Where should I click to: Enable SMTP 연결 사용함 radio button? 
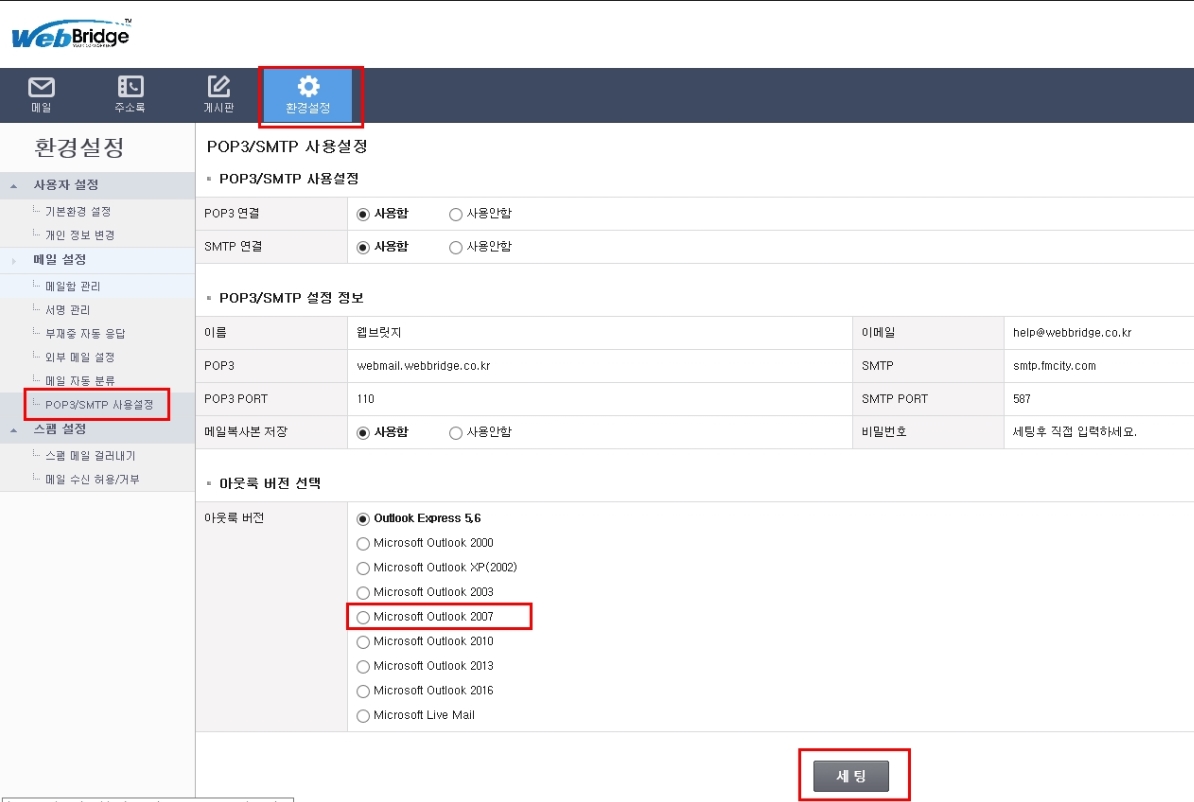click(363, 247)
